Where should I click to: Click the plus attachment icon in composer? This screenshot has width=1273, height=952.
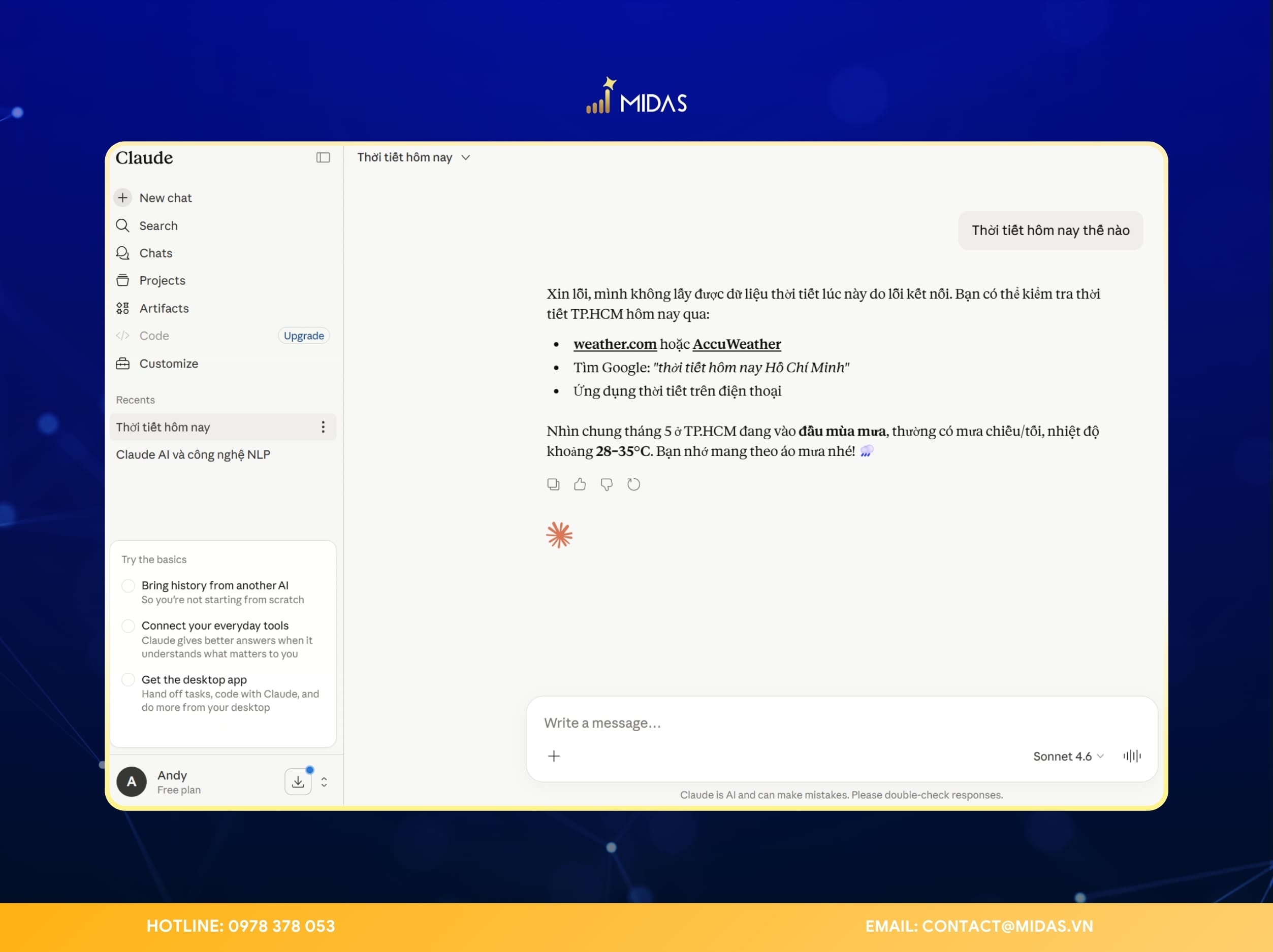[554, 756]
